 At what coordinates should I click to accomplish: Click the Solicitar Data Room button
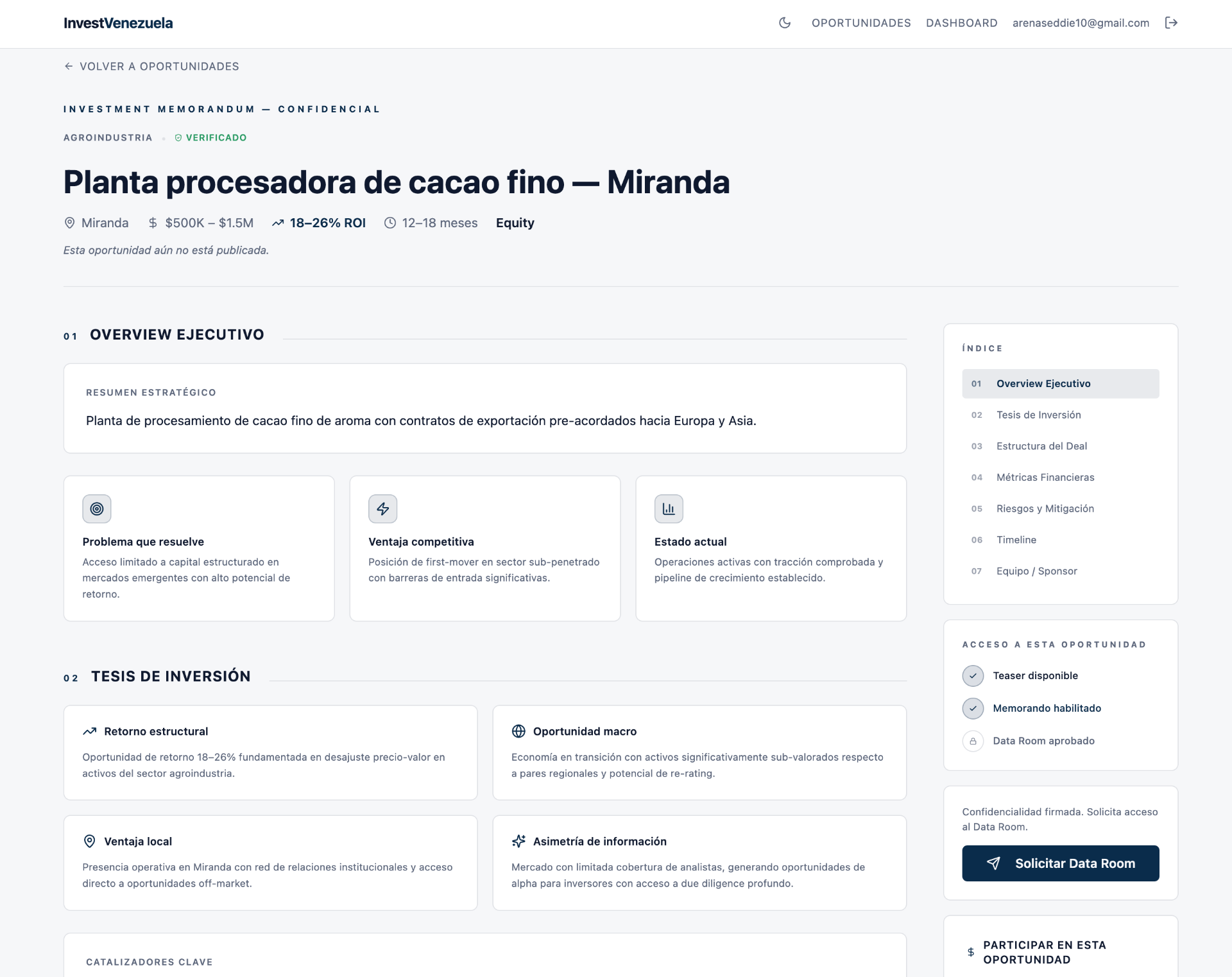click(x=1061, y=863)
